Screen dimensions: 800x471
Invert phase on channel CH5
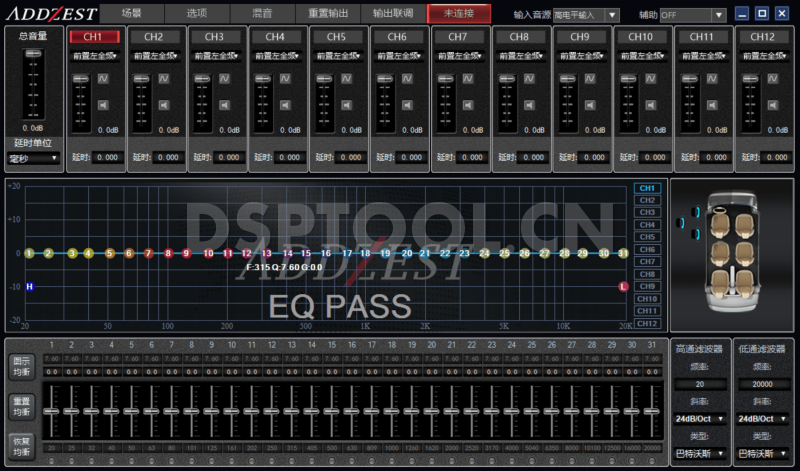coord(346,79)
